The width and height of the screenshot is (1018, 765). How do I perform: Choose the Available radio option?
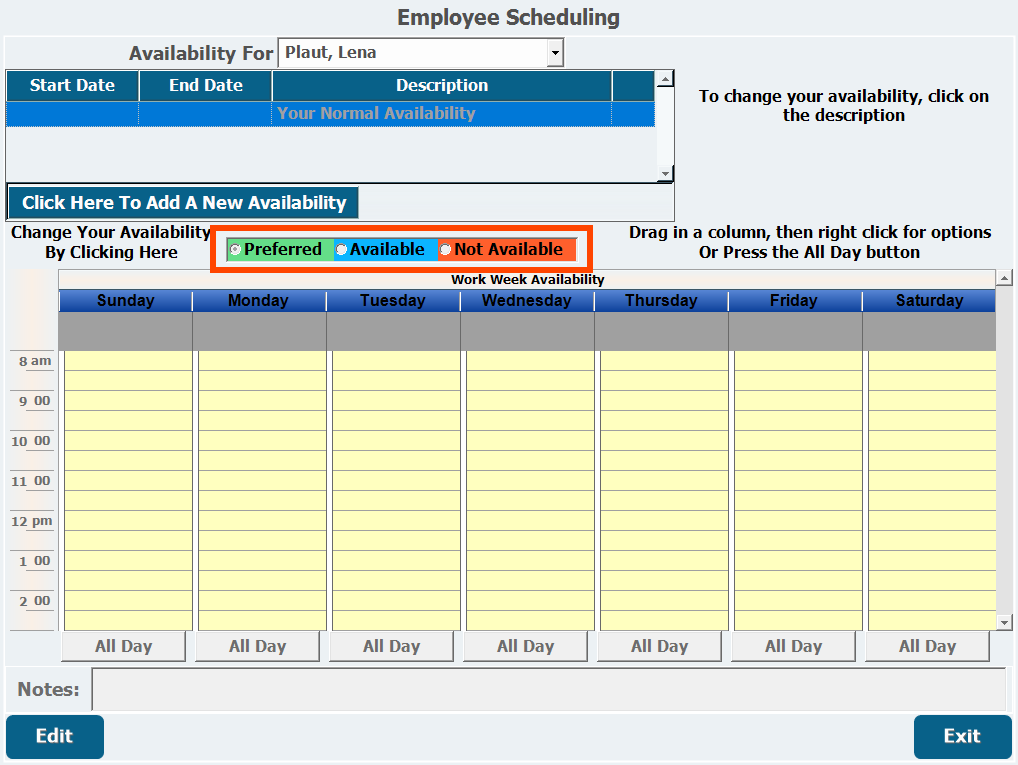[341, 250]
